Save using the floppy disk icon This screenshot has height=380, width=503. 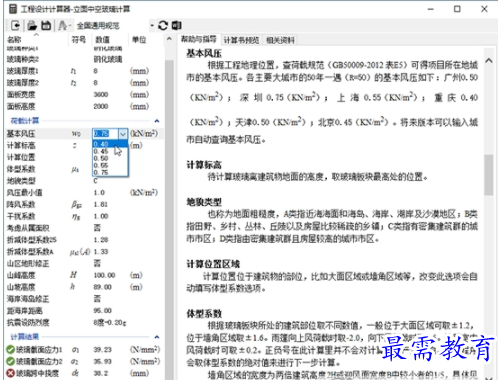(x=46, y=25)
